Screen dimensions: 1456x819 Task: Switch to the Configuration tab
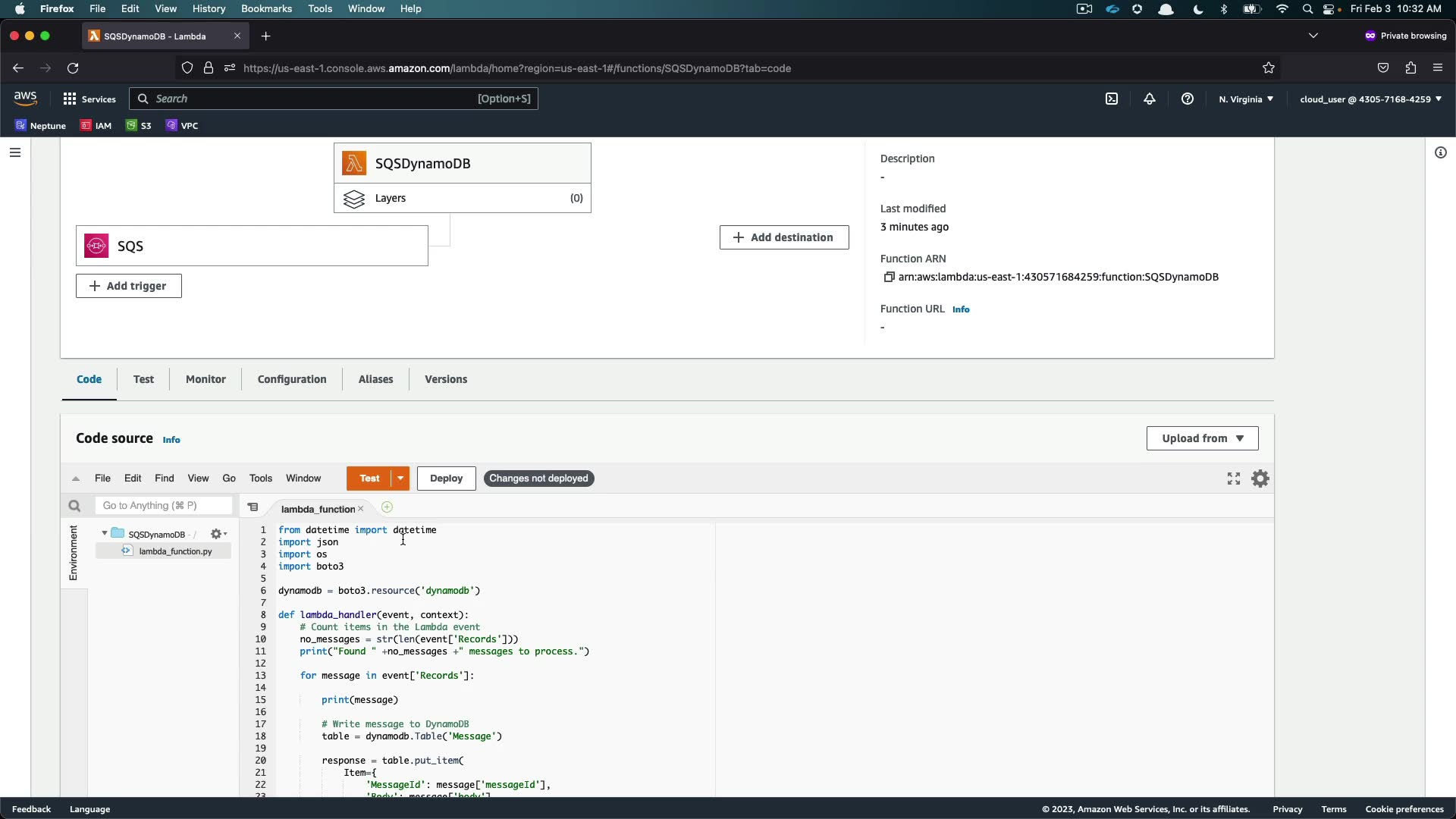click(x=292, y=379)
